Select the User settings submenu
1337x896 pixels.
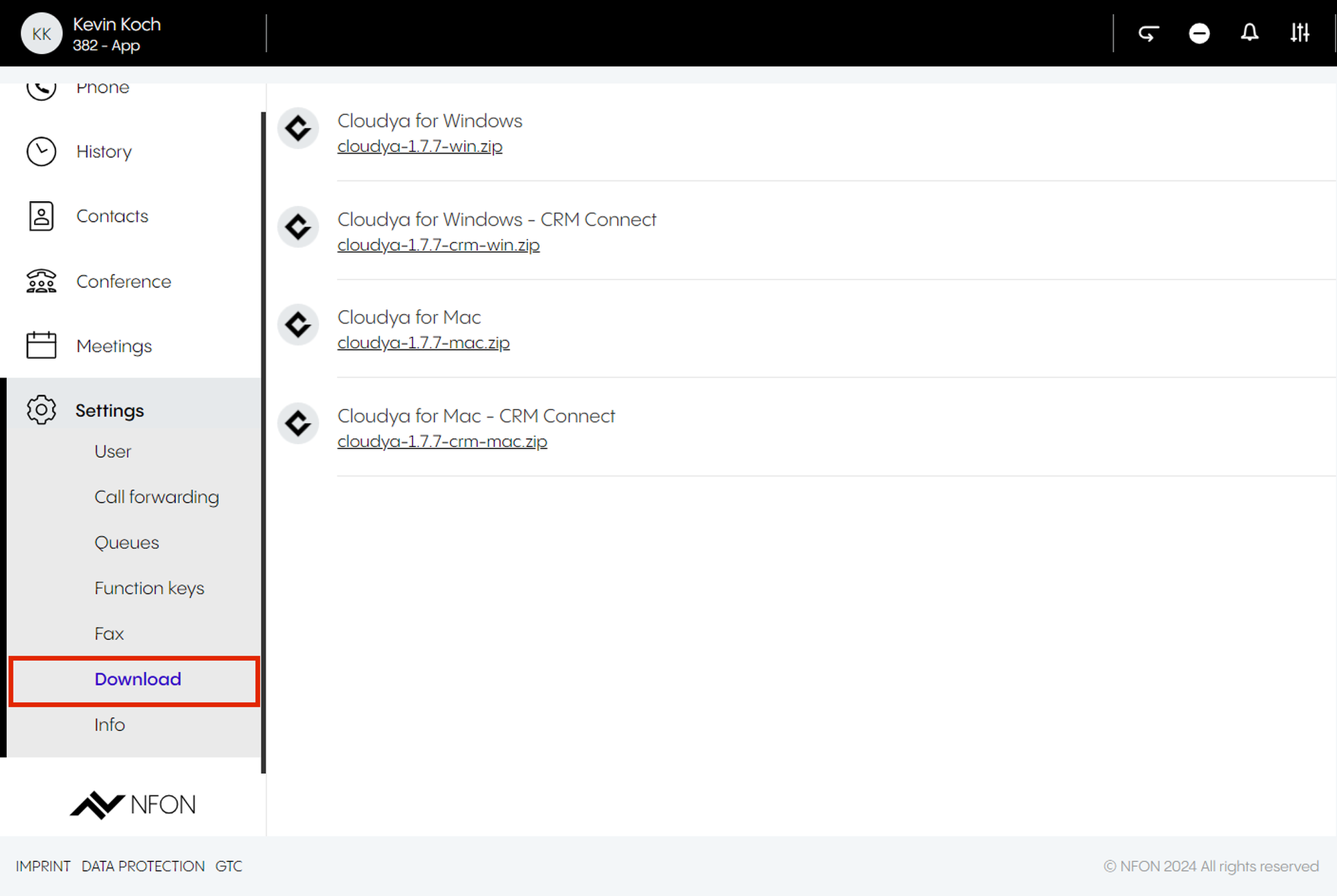tap(113, 452)
